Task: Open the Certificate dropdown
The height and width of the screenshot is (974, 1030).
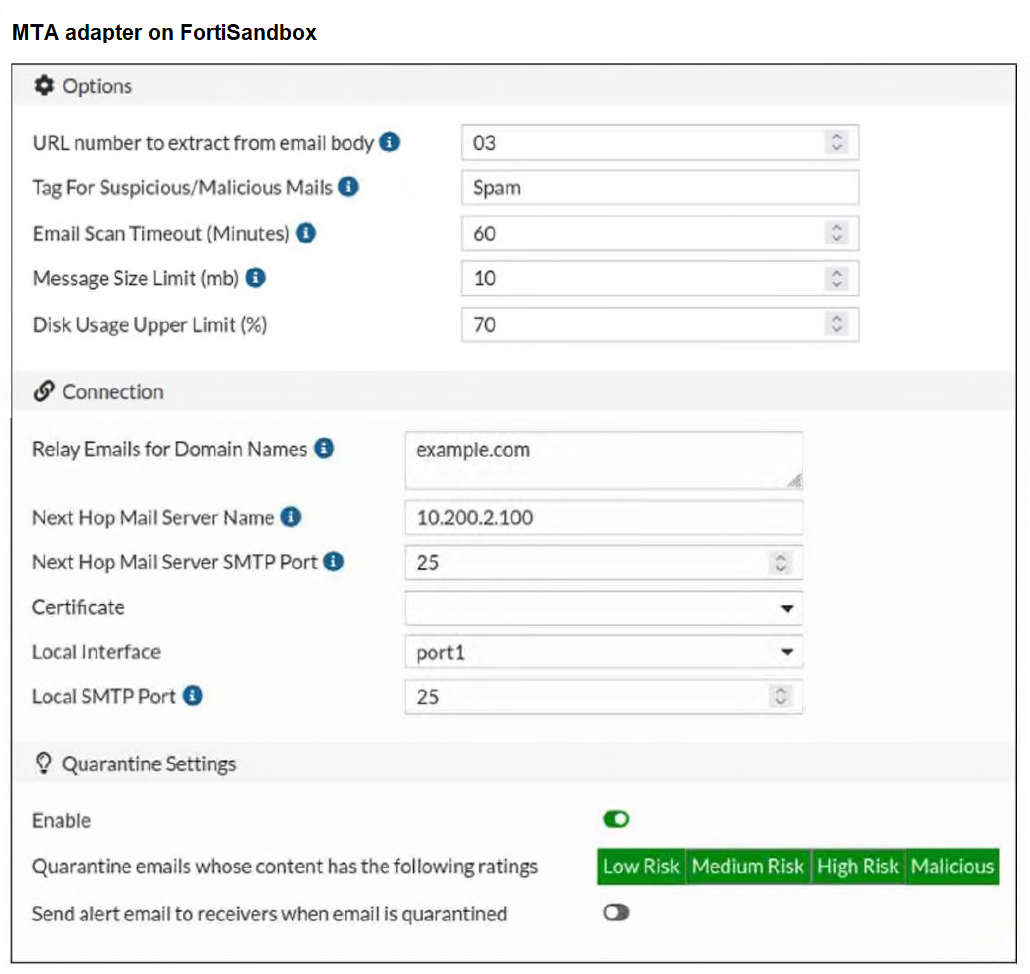Action: (604, 608)
